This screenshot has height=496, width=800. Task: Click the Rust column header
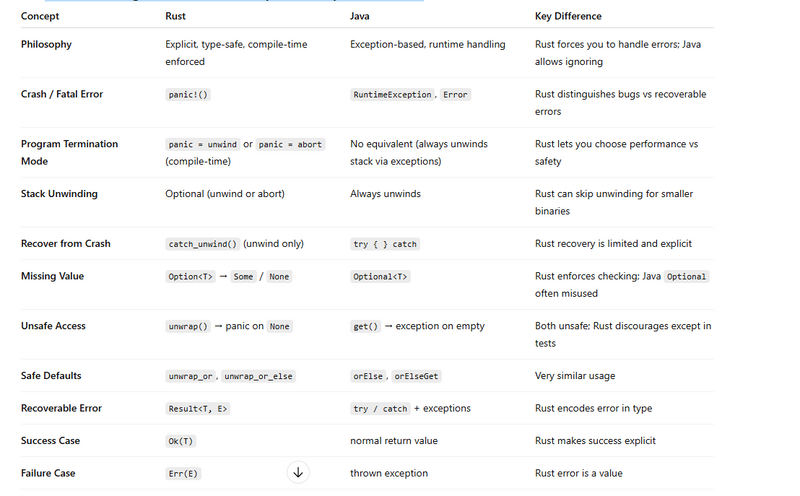click(x=175, y=16)
